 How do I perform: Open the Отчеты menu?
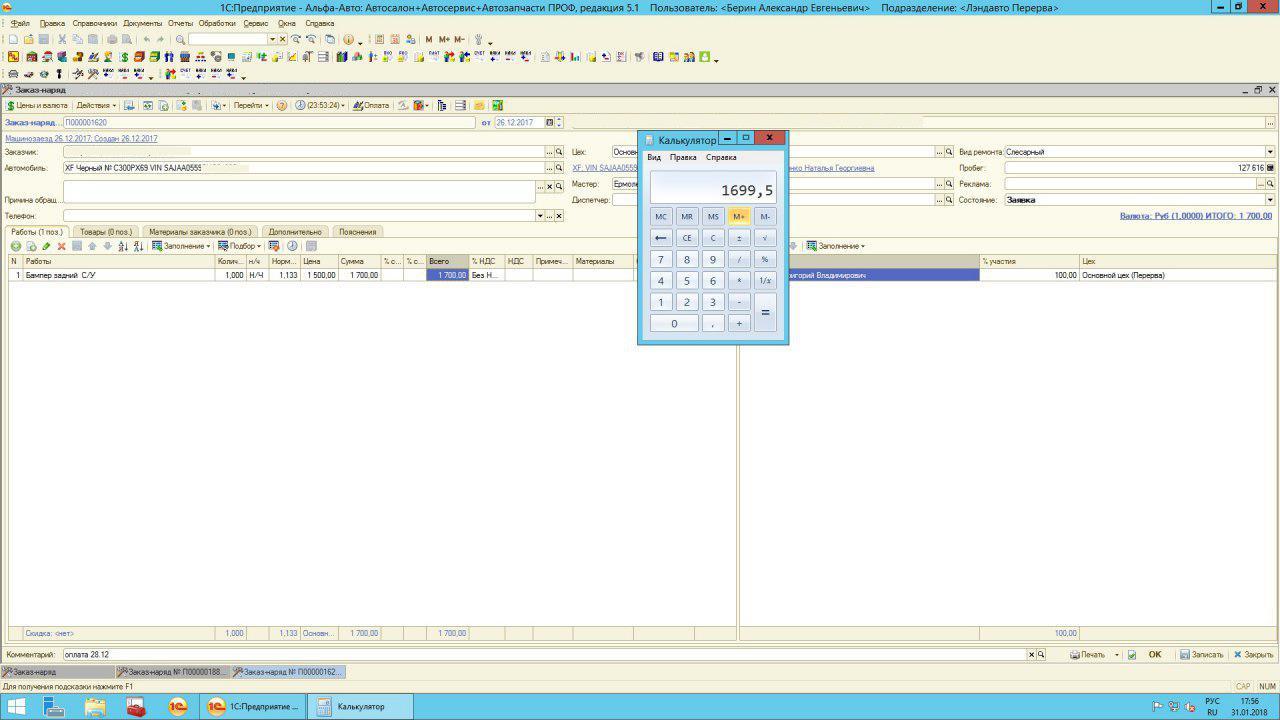181,23
